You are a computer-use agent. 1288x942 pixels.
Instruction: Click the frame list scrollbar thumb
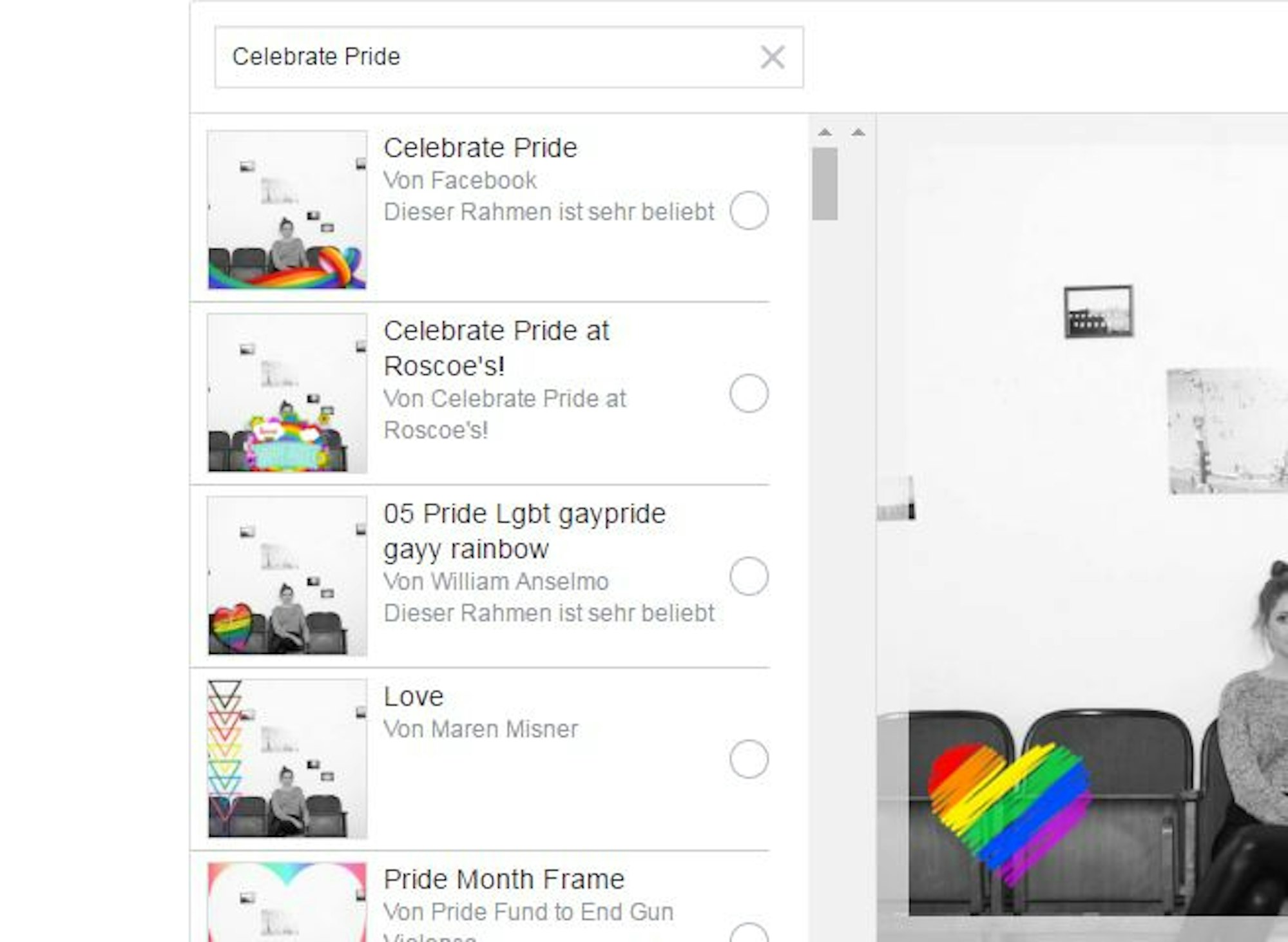coord(825,184)
